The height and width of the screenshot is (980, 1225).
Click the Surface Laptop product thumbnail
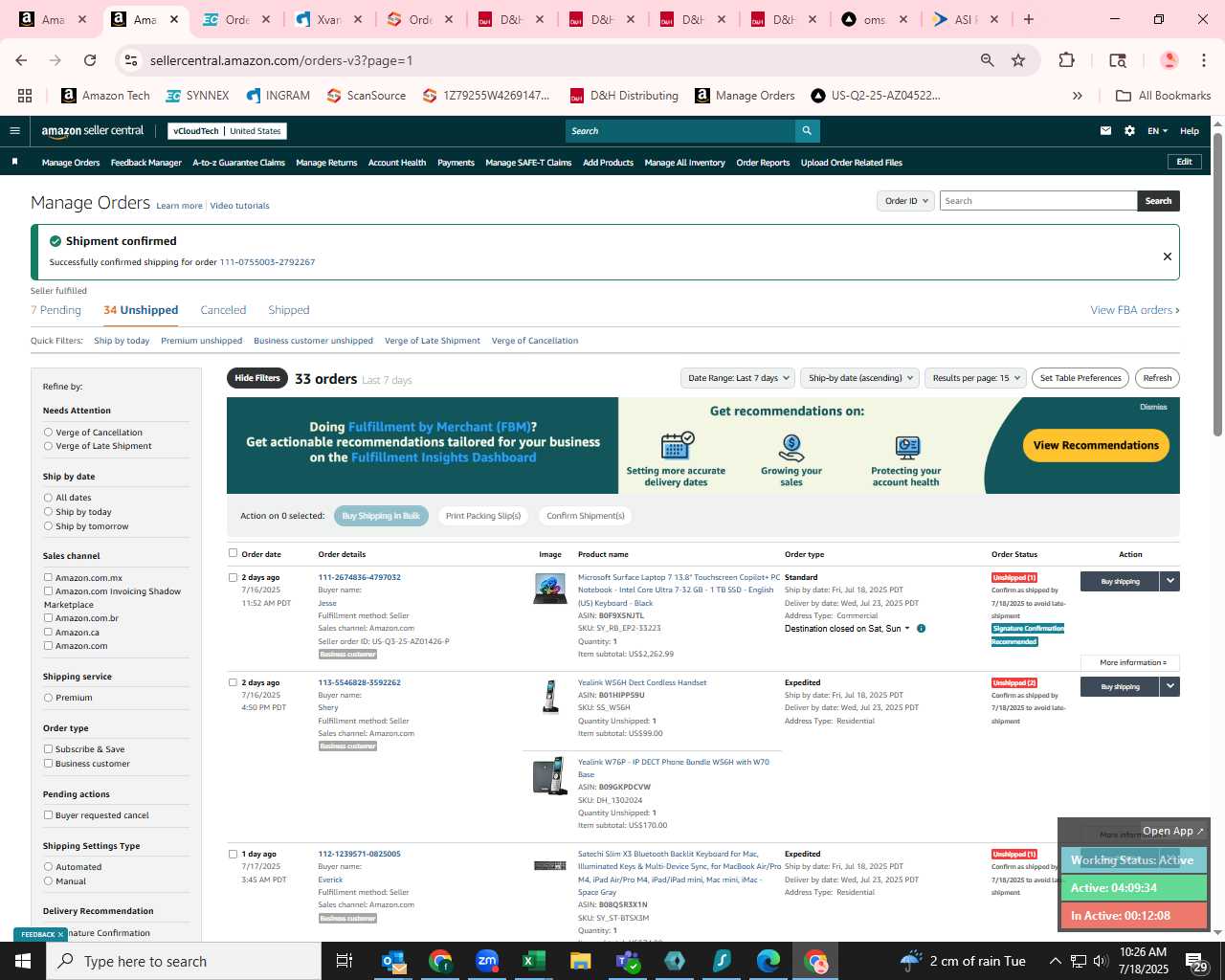[550, 589]
